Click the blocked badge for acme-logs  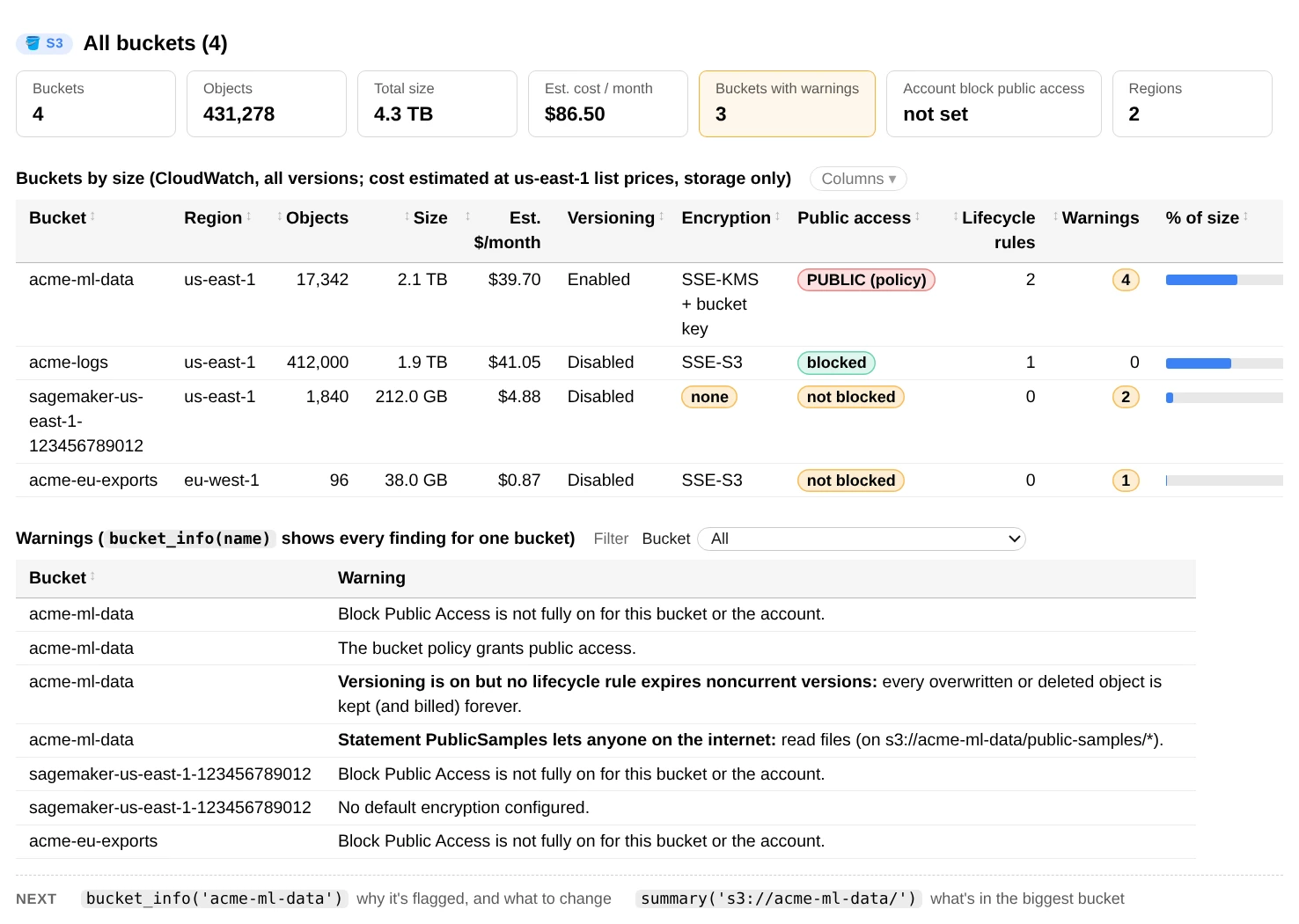click(836, 363)
